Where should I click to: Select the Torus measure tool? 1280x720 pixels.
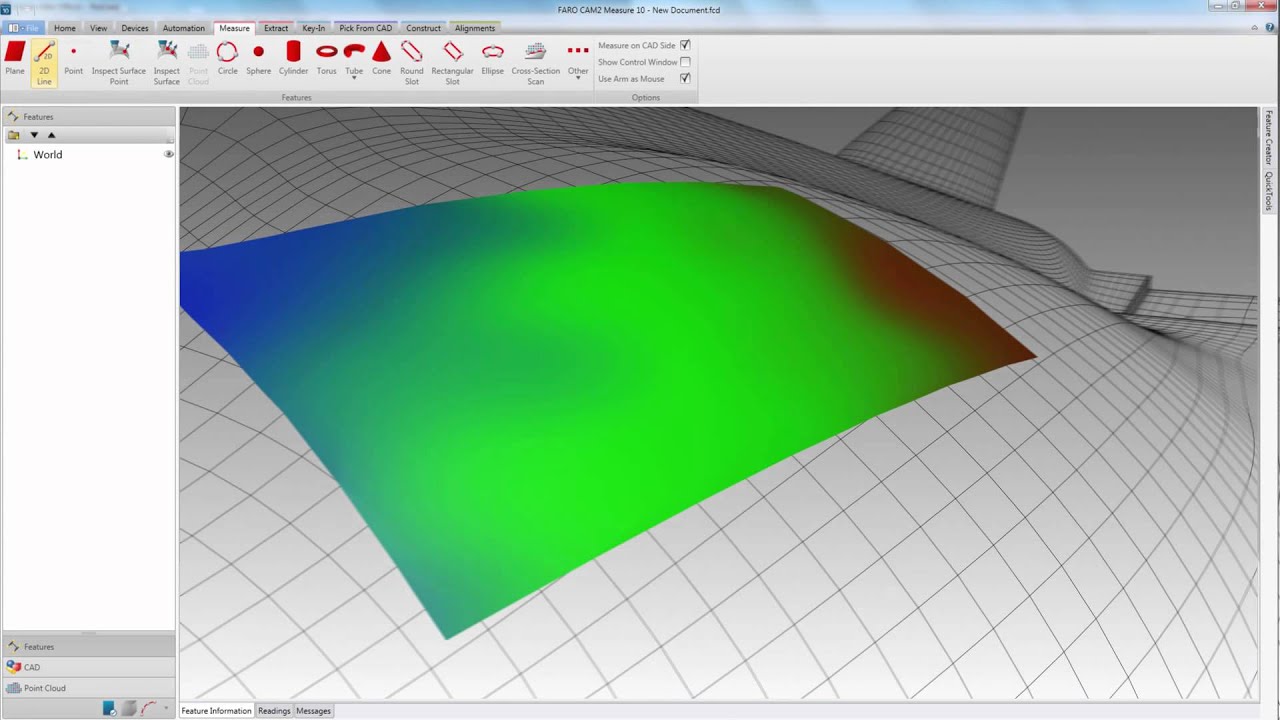327,59
